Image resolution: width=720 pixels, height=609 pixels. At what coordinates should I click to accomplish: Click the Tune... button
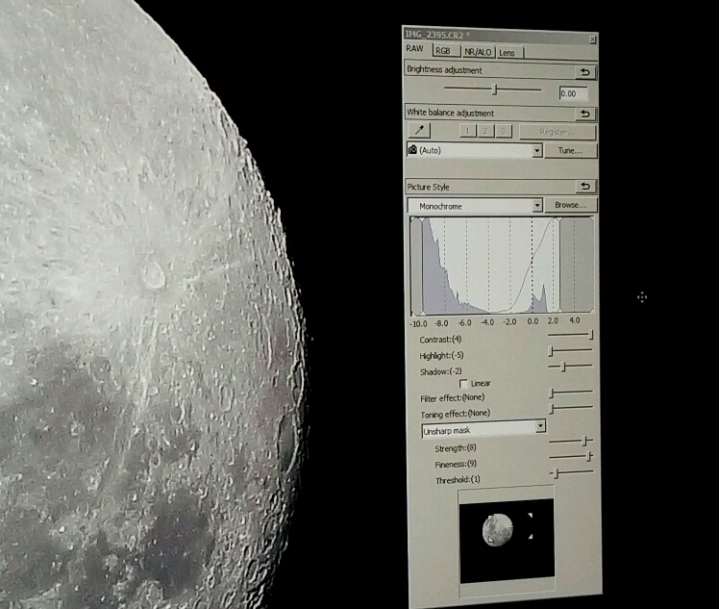570,151
